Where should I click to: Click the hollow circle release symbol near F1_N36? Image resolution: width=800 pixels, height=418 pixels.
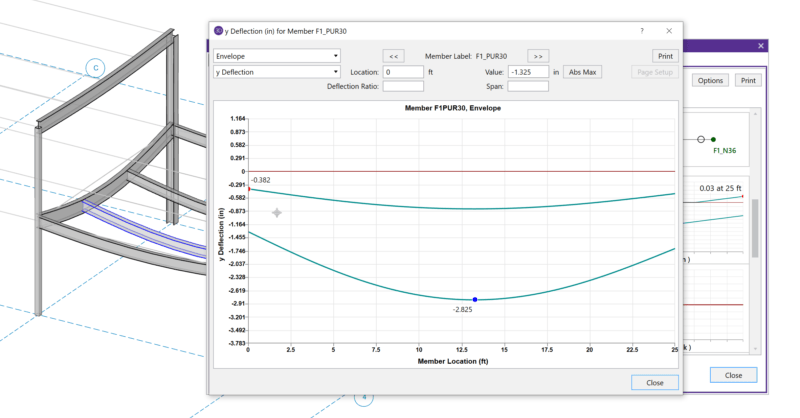pyautogui.click(x=700, y=139)
